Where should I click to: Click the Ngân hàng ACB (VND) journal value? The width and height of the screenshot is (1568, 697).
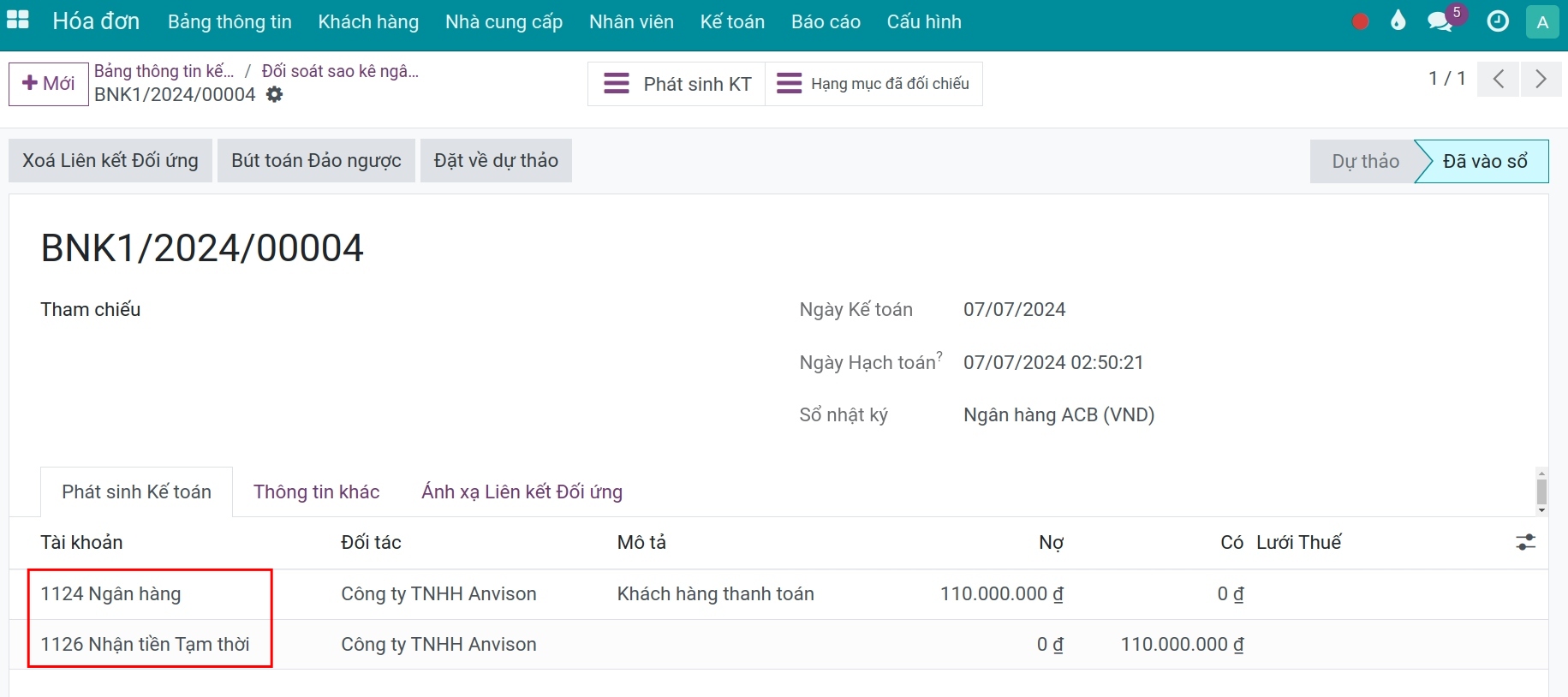pyautogui.click(x=1058, y=415)
